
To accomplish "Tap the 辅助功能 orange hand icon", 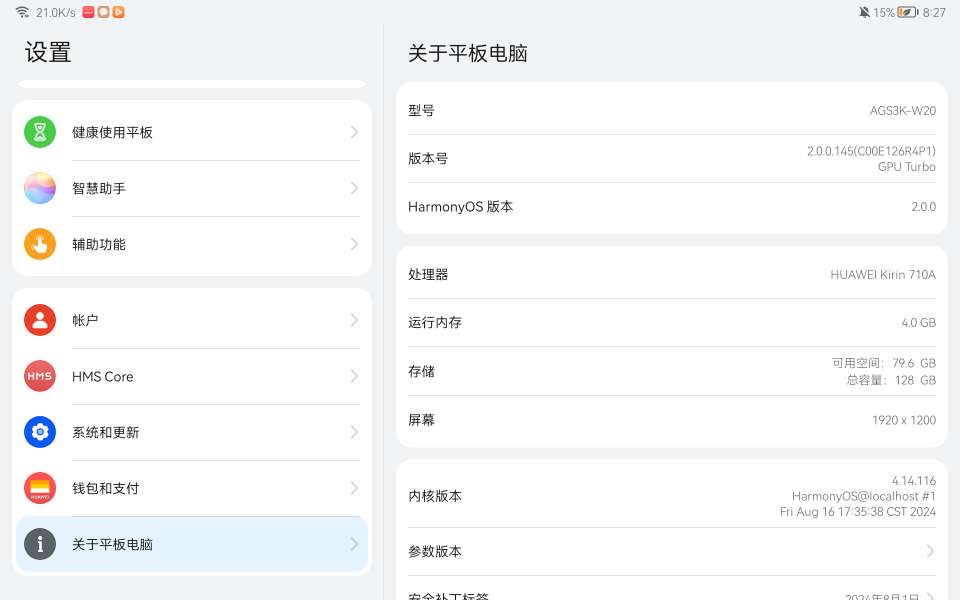I will 40,244.
